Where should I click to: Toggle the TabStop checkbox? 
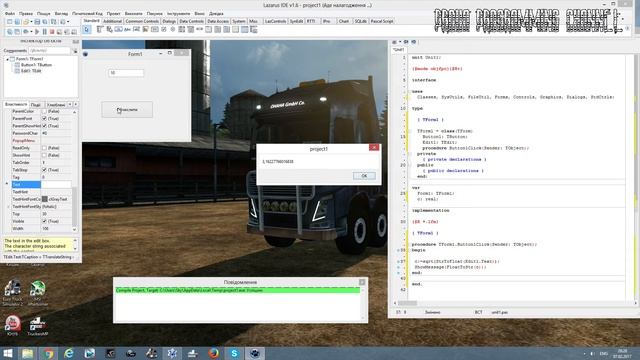(44, 170)
